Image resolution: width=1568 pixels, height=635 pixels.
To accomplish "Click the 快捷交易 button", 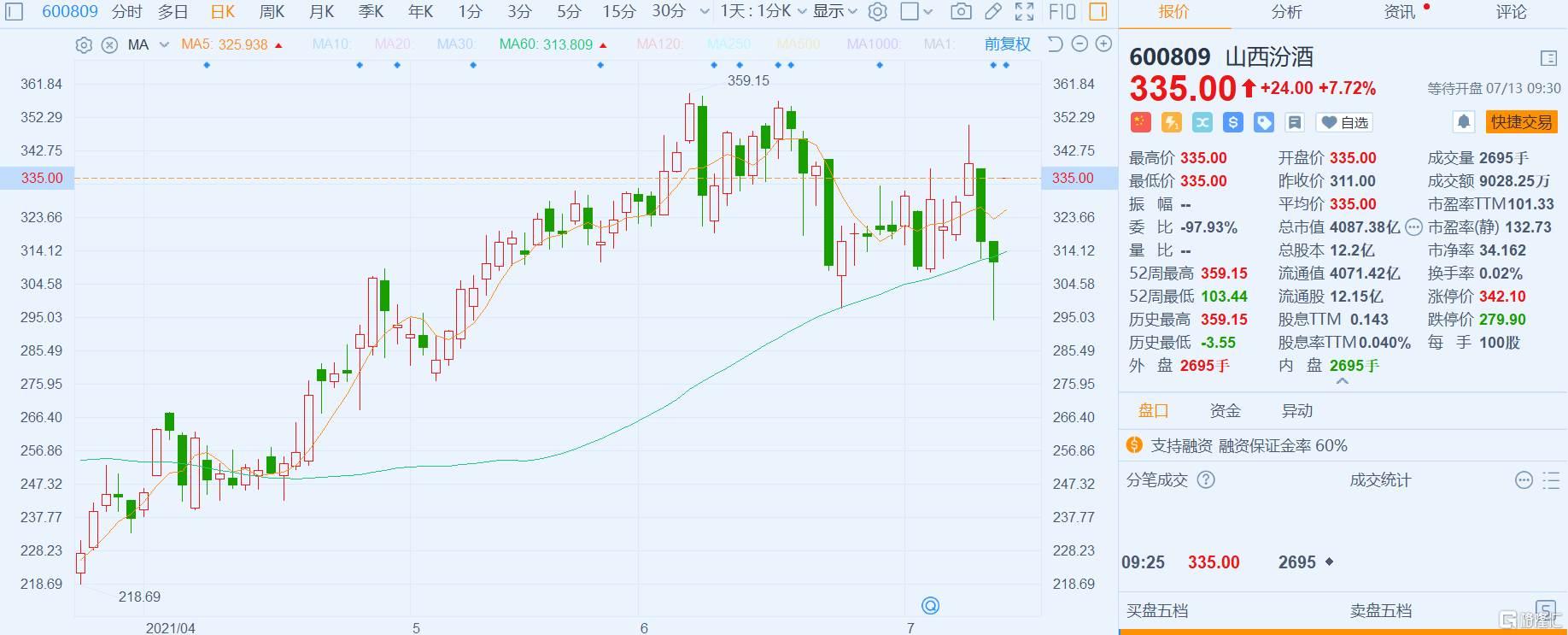I will tap(1522, 122).
